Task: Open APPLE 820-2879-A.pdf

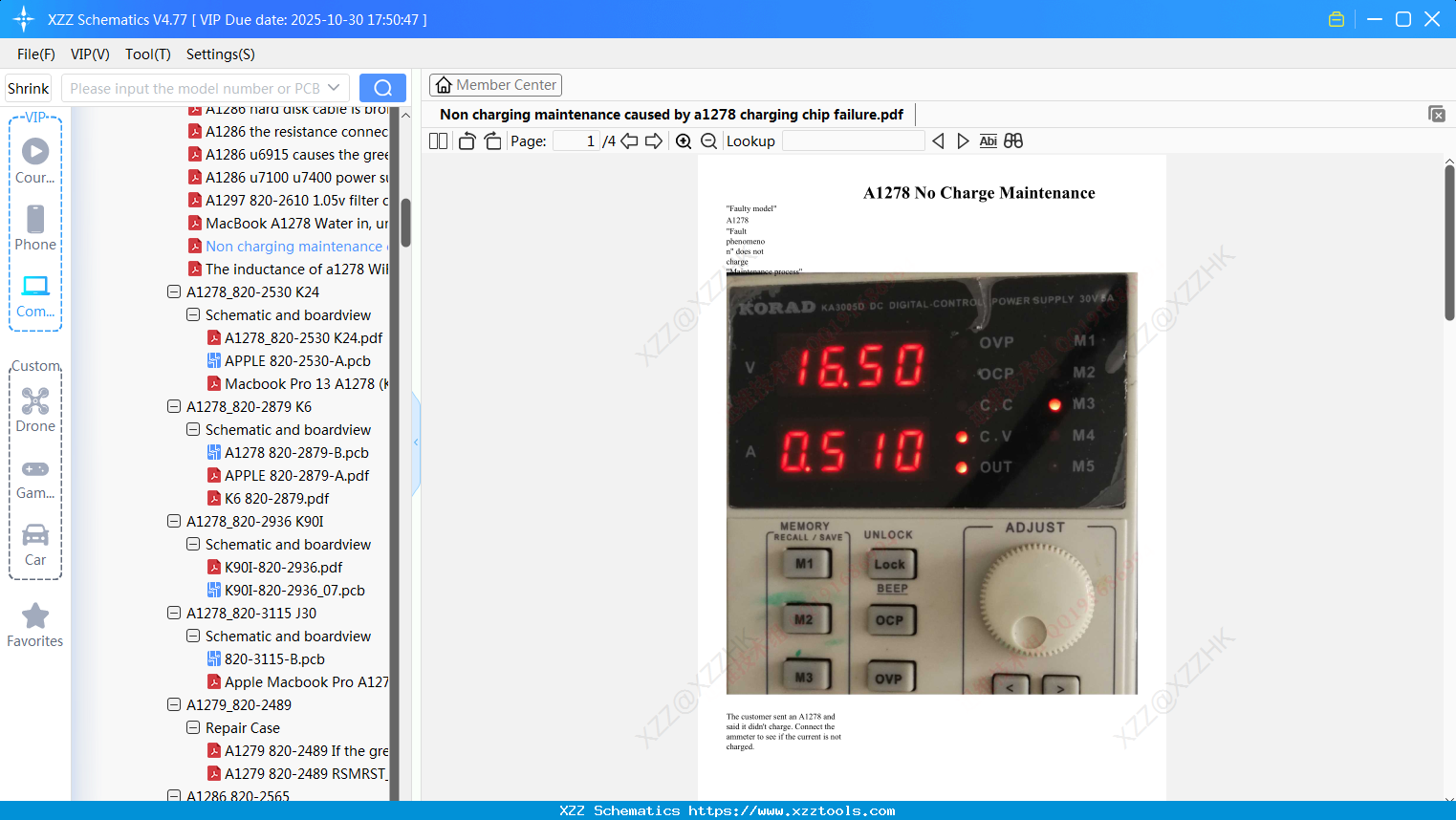Action: point(296,475)
